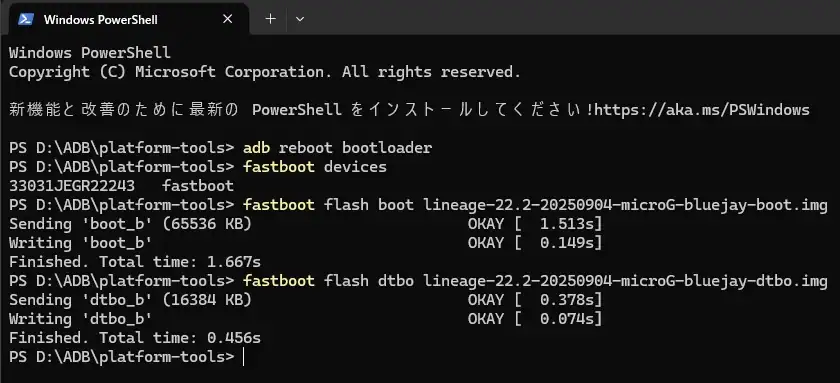Click the 'OKAY [ 1.513s]' result

click(x=535, y=224)
